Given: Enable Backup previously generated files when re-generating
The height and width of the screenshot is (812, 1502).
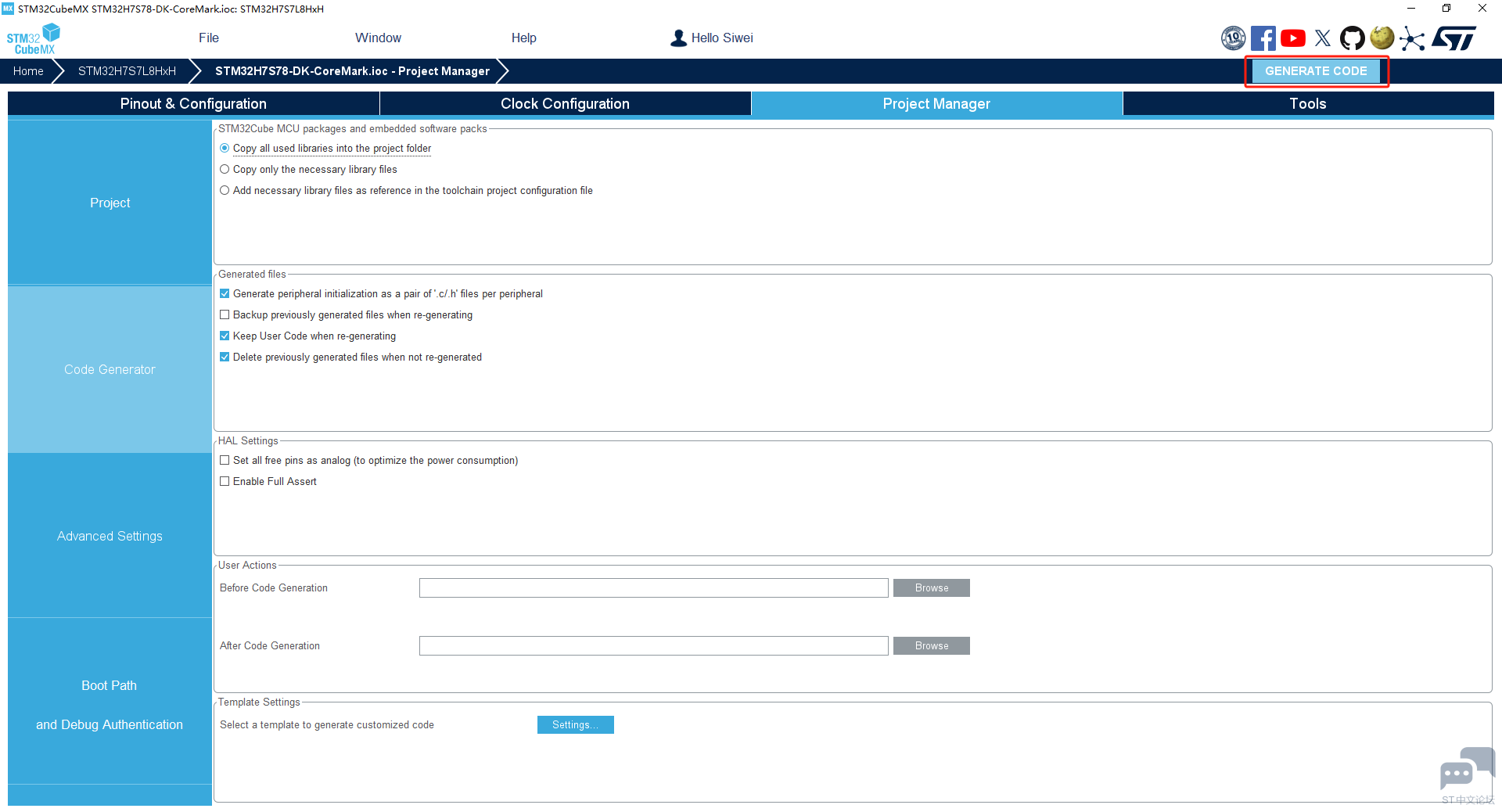Looking at the screenshot, I should click(x=225, y=314).
